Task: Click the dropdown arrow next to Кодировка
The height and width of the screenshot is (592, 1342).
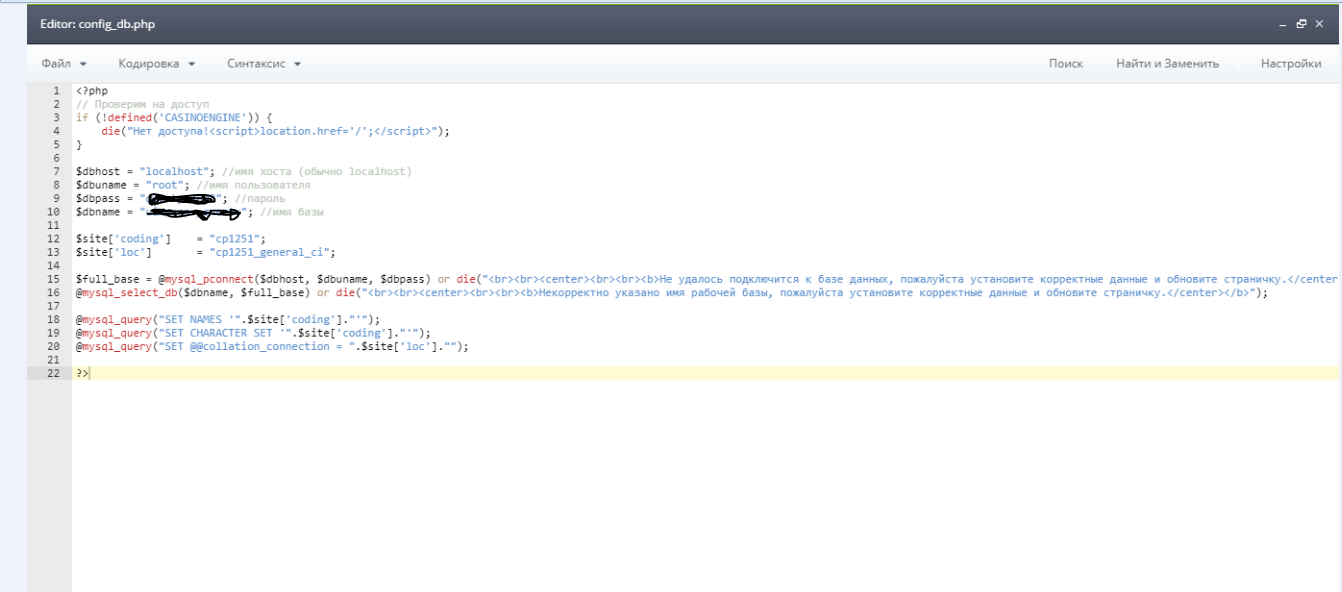Action: click(191, 64)
